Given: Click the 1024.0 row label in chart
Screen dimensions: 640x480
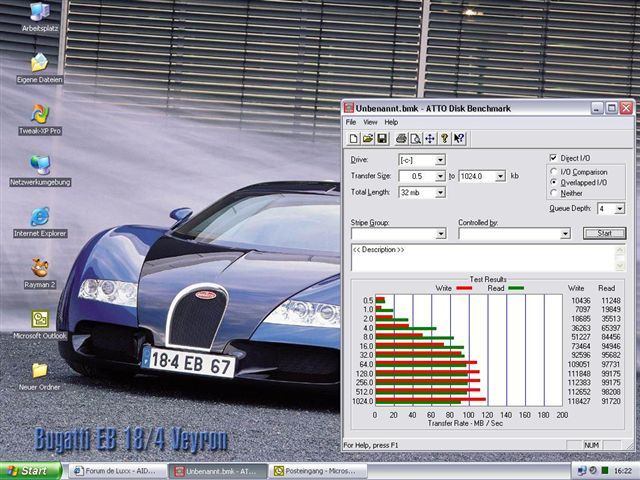Looking at the screenshot, I should [362, 401].
